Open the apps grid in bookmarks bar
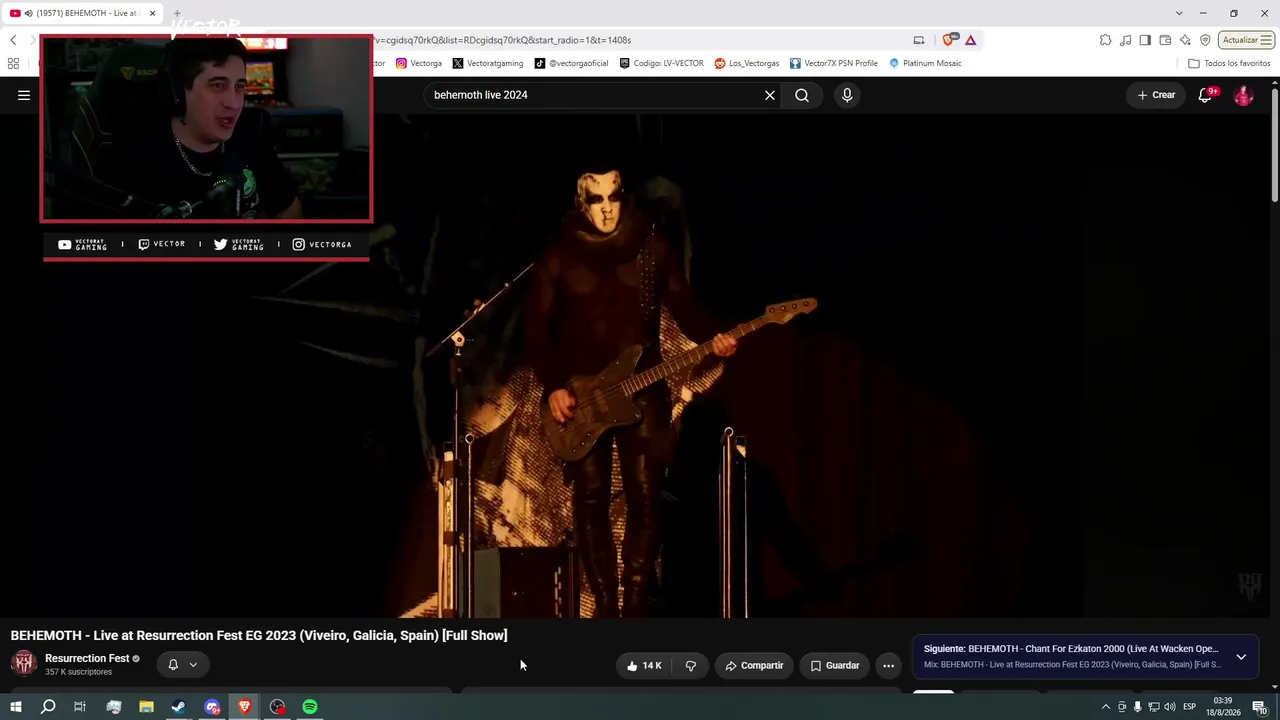1280x720 pixels. (x=13, y=63)
